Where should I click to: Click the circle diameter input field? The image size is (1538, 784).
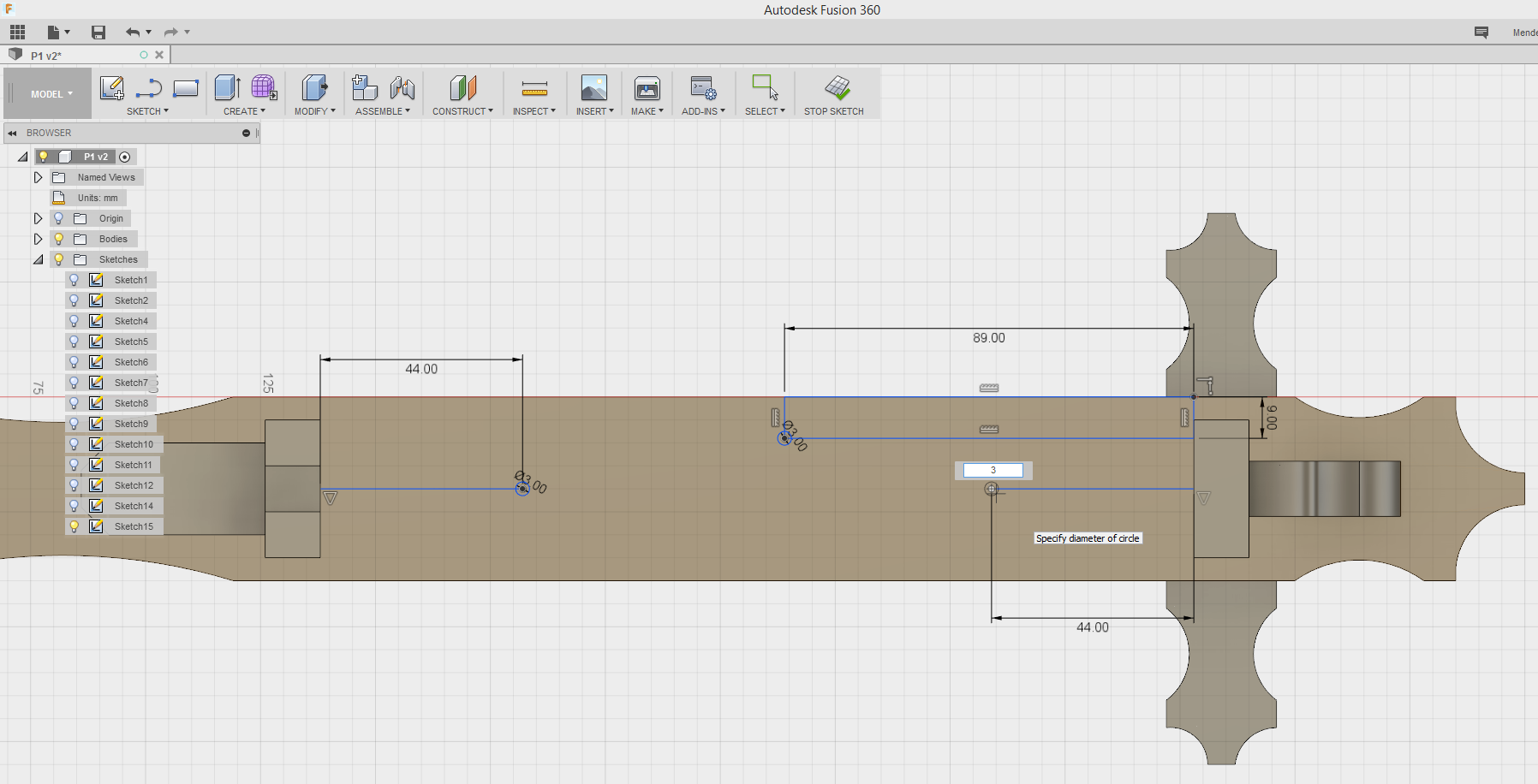click(993, 470)
